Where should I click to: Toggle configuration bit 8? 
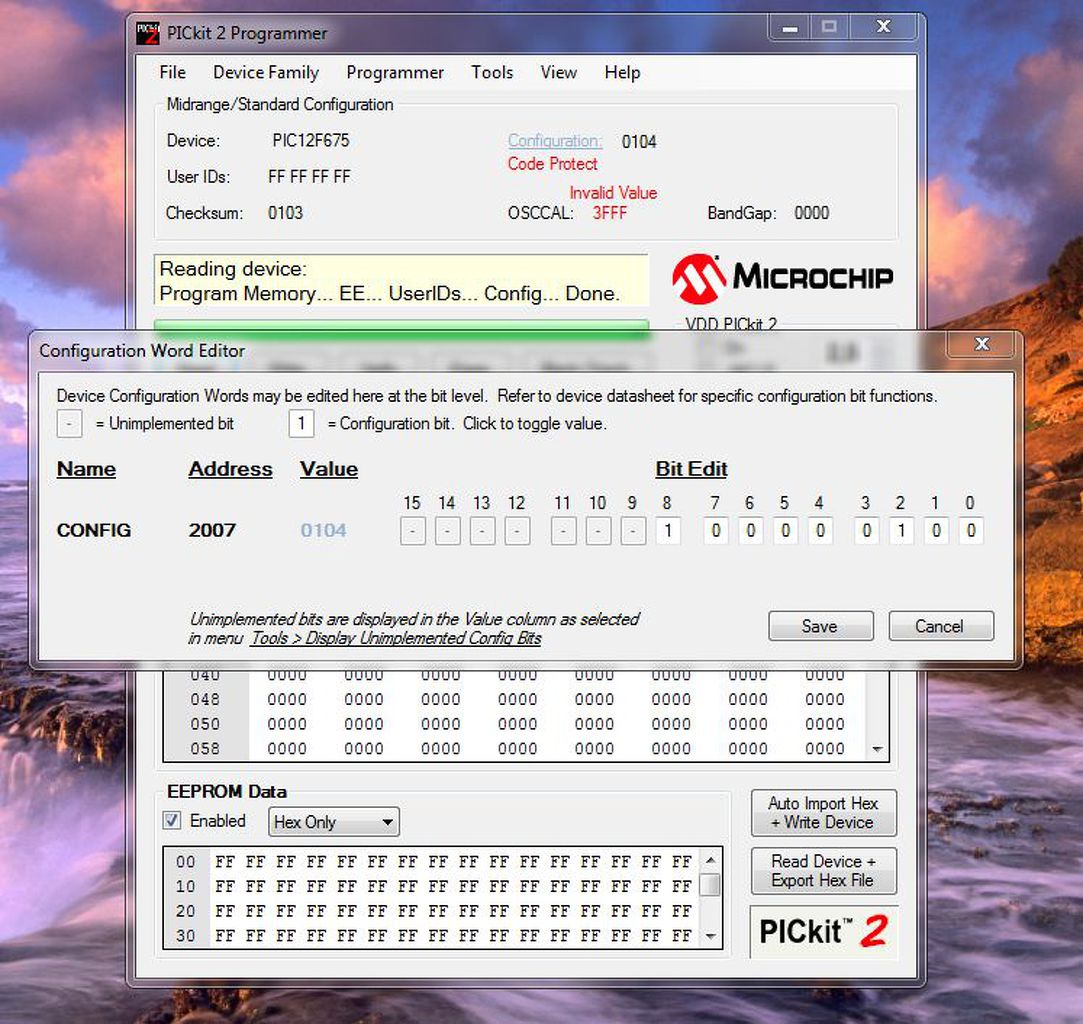click(x=667, y=530)
